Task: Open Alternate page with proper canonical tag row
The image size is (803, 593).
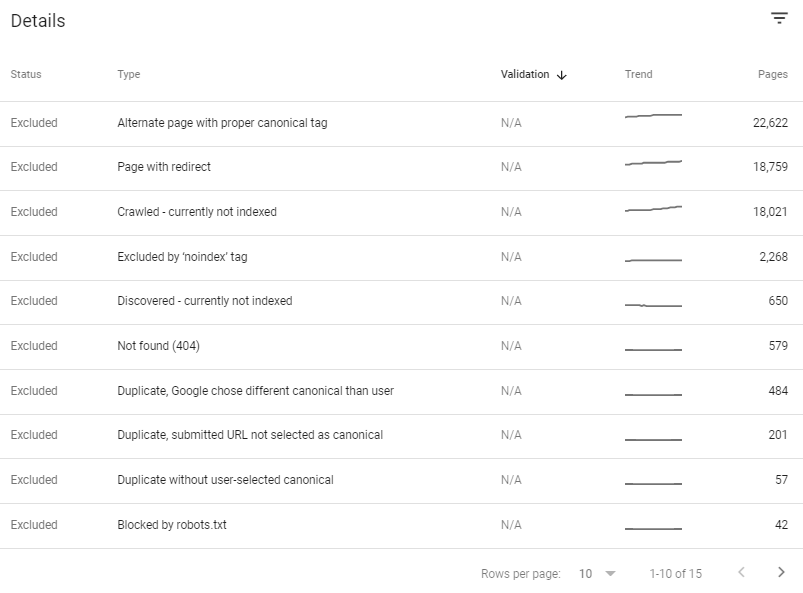Action: tap(402, 123)
